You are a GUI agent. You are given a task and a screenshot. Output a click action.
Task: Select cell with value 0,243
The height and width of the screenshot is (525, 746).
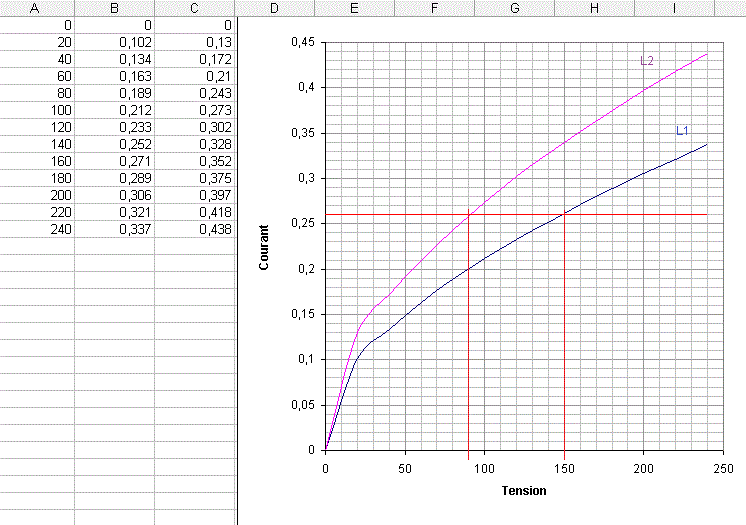coord(195,93)
